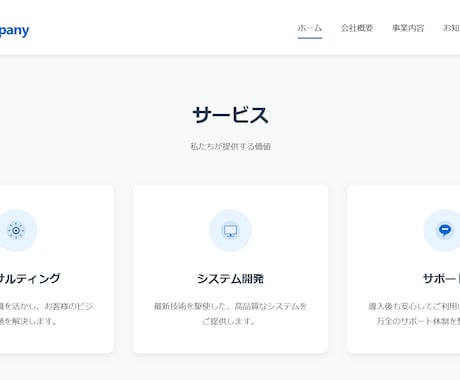The height and width of the screenshot is (380, 460).
Task: Click the partially visible company logo
Action: (15, 31)
